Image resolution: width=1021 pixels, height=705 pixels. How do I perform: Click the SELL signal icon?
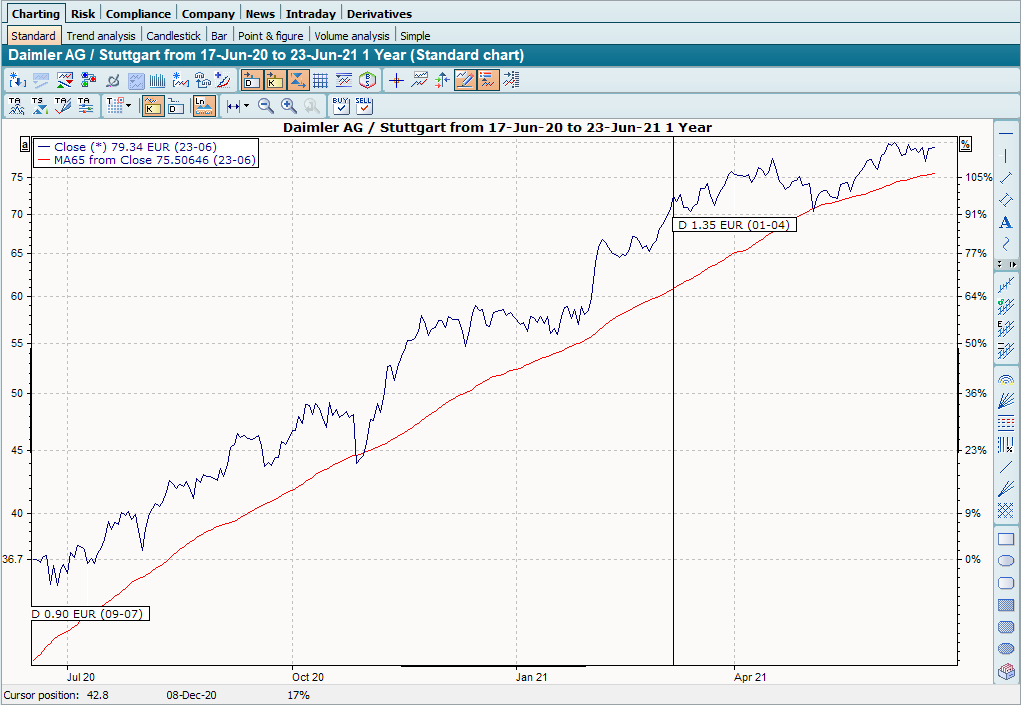coord(364,105)
